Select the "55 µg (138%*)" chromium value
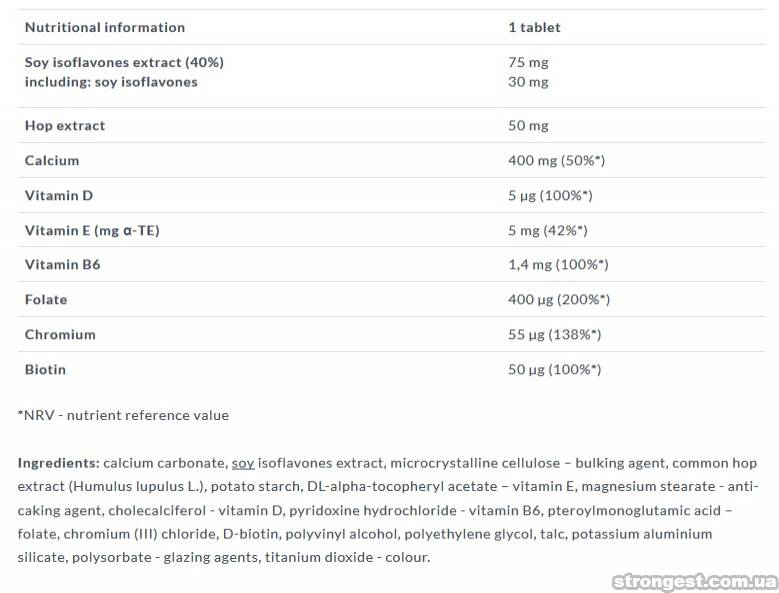 554,334
